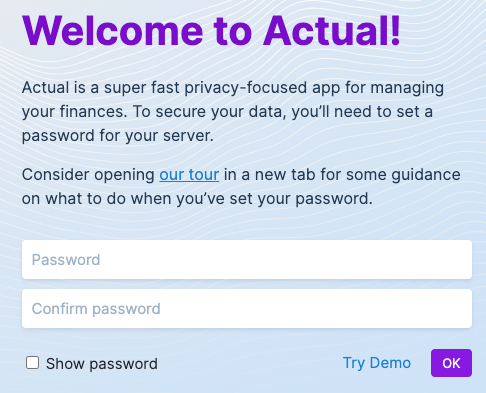Click the word "guidance" in the second paragraph

coord(426,175)
